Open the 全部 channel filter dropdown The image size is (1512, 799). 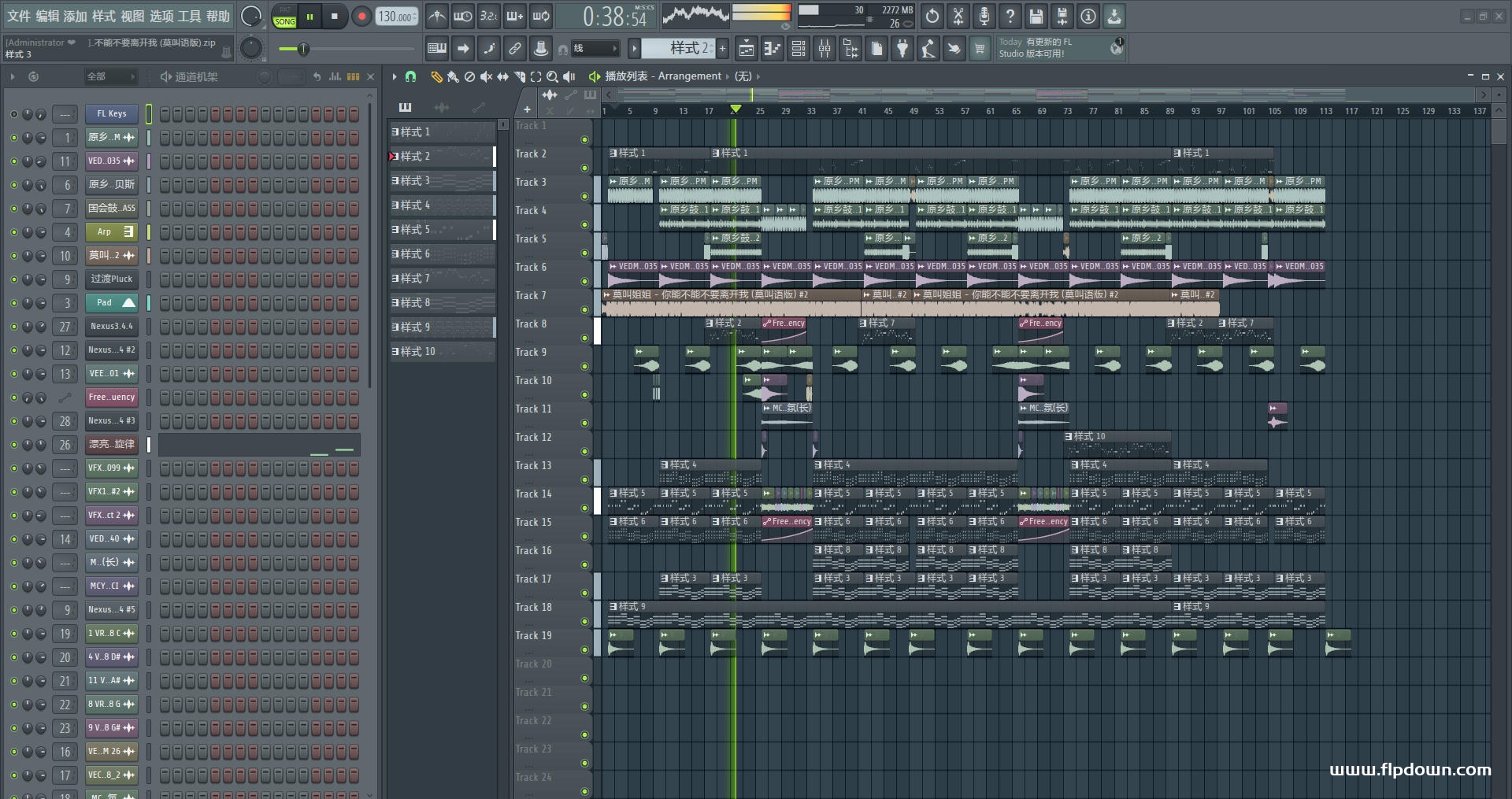[110, 77]
